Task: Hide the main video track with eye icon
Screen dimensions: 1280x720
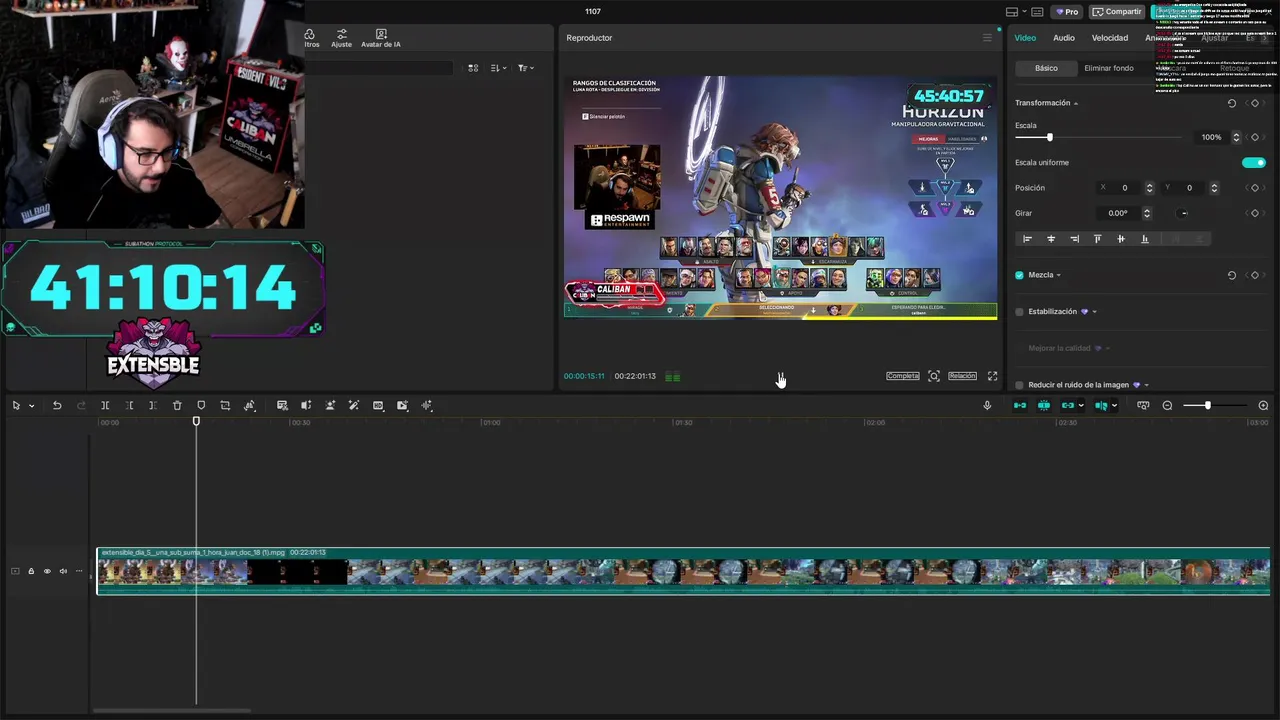Action: (x=47, y=571)
